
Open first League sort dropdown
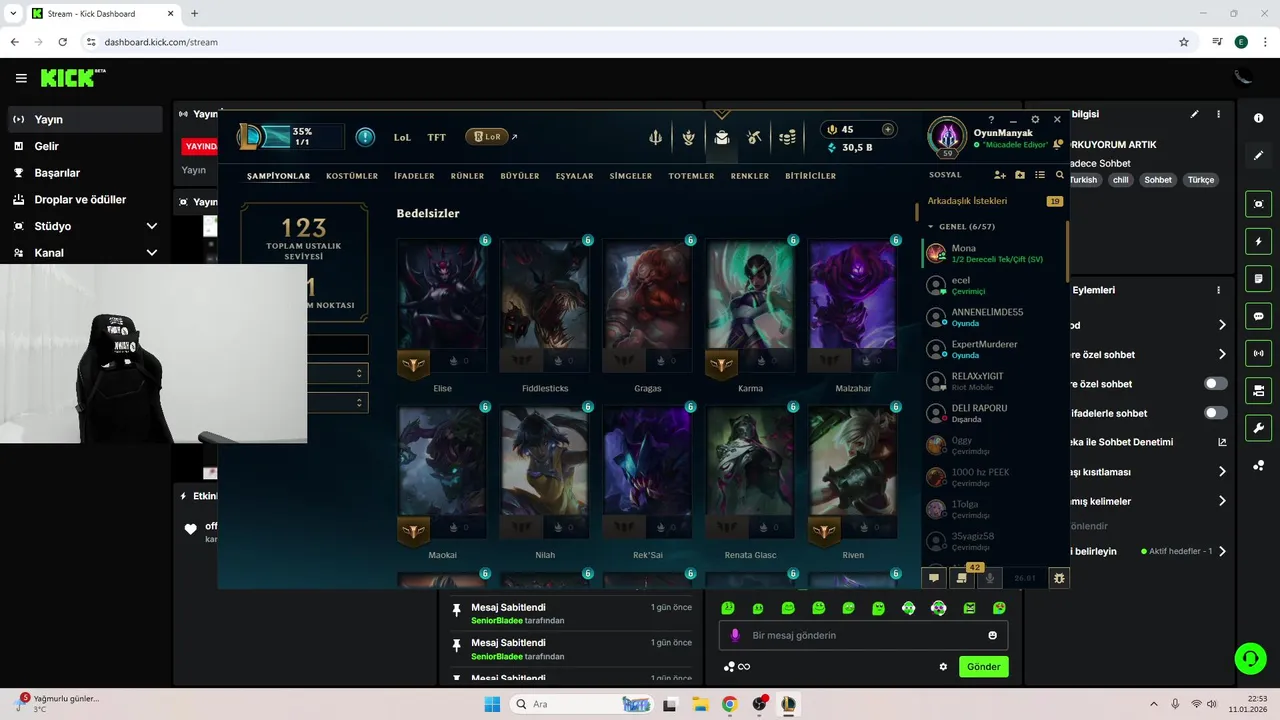(338, 373)
